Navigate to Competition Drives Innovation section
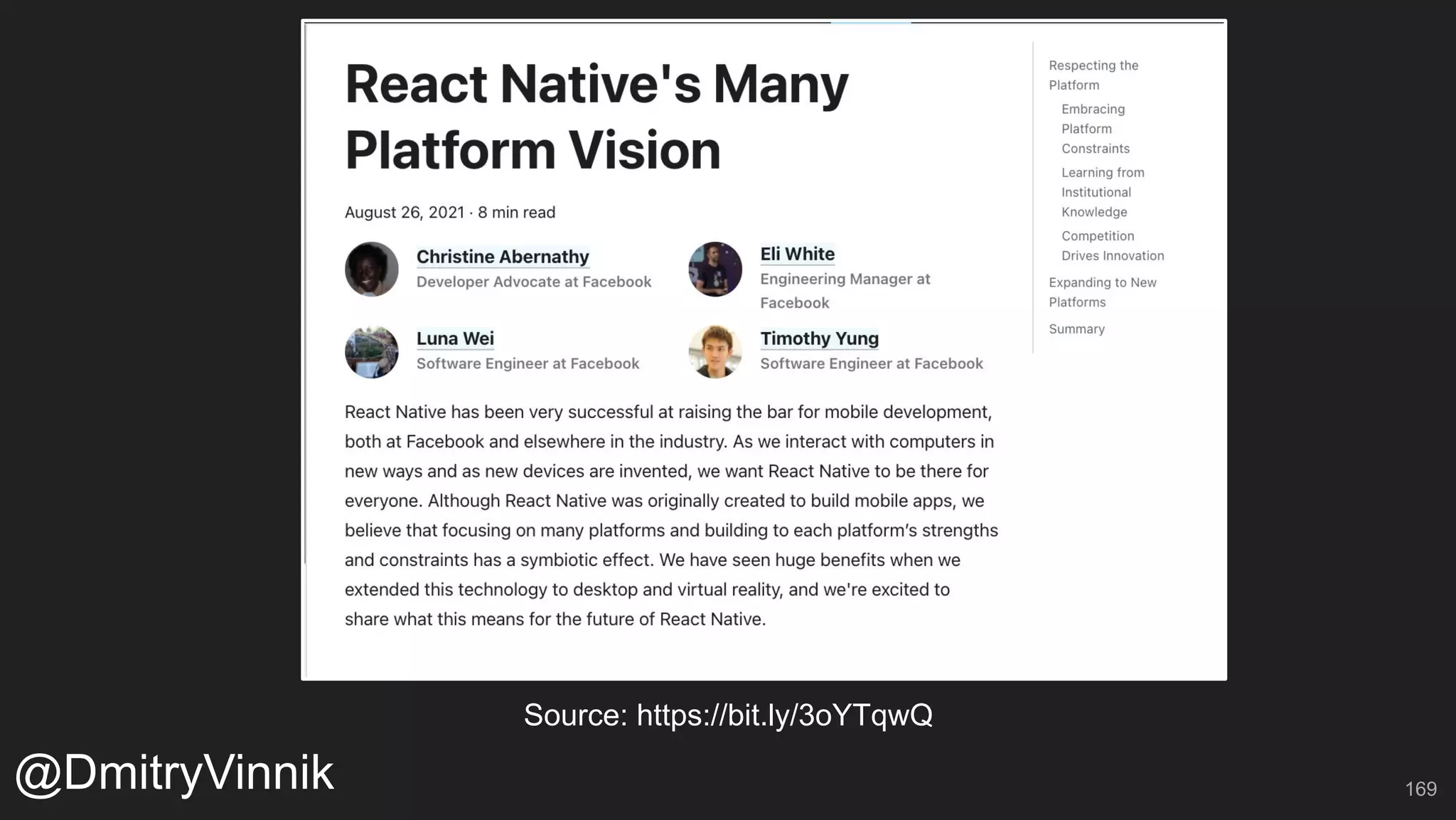1456x820 pixels. 1113,246
